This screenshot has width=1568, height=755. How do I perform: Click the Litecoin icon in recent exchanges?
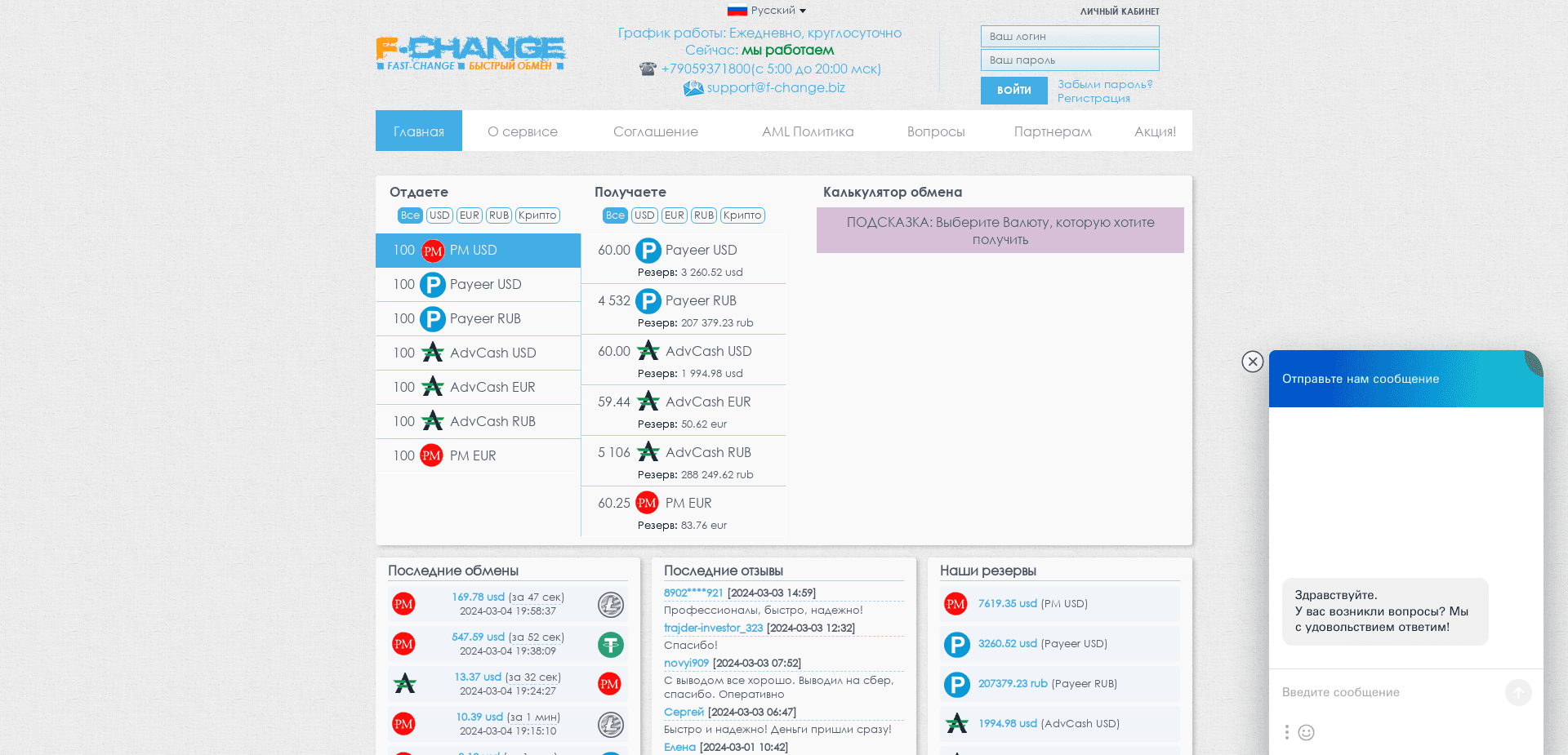click(x=610, y=604)
